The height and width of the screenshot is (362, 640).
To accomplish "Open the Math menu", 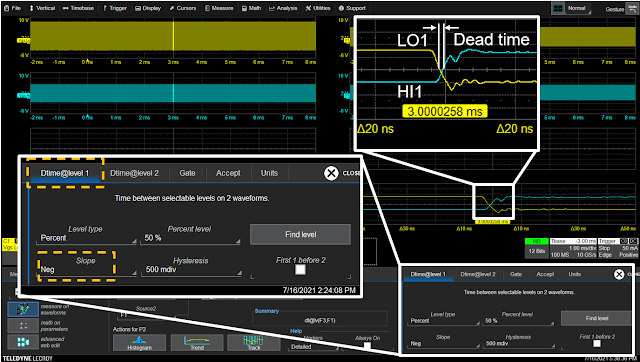I will click(252, 8).
